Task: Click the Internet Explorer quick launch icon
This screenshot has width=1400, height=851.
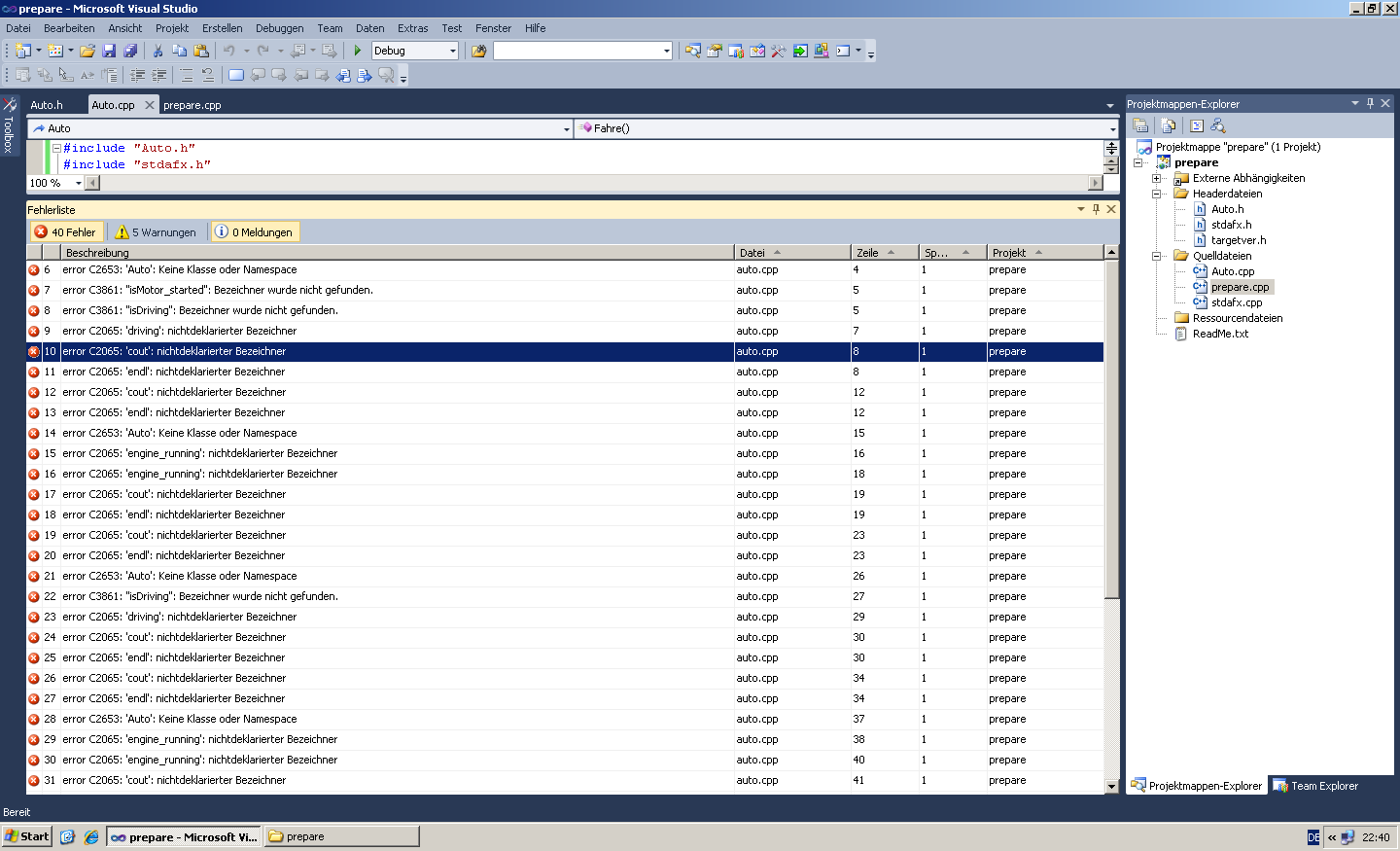Action: pos(91,836)
